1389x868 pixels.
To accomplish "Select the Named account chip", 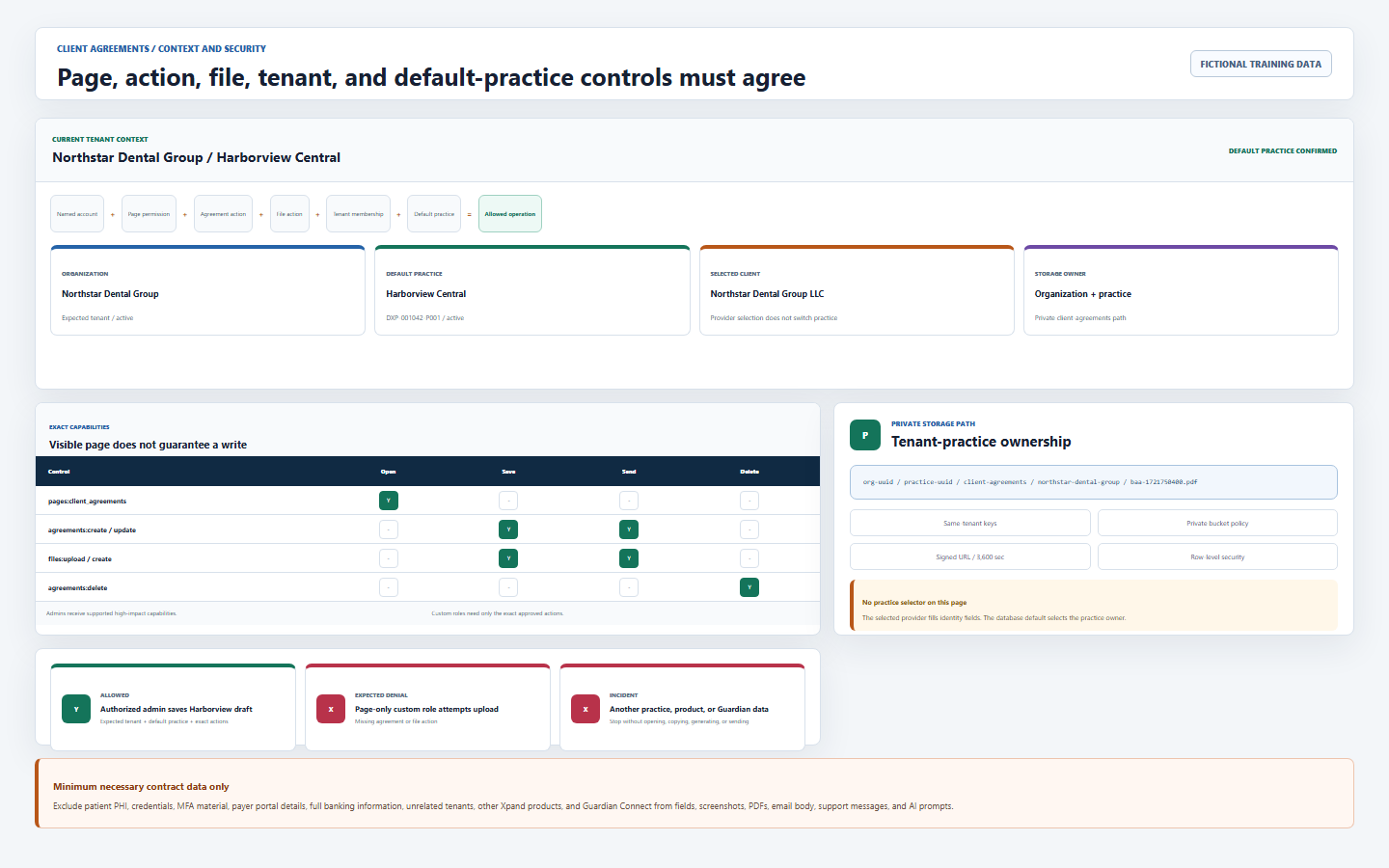I will click(x=77, y=214).
